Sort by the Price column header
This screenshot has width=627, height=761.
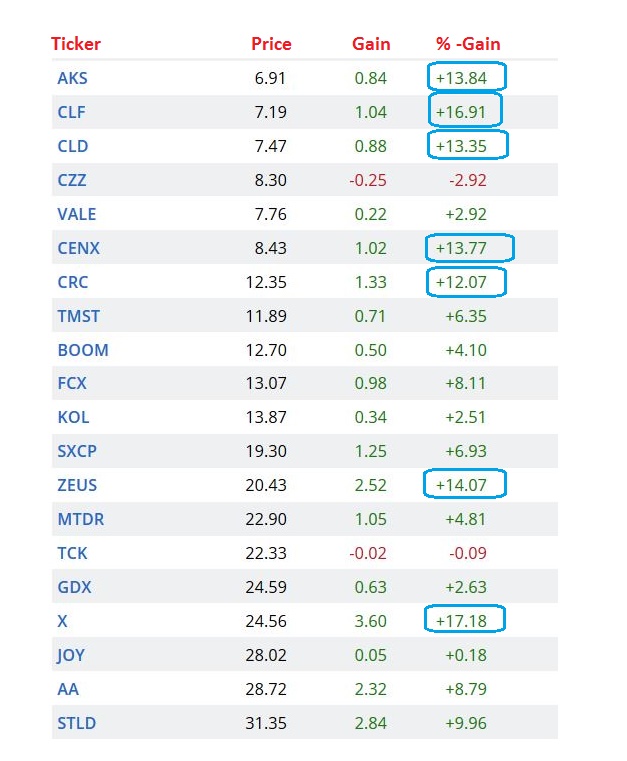(x=271, y=44)
